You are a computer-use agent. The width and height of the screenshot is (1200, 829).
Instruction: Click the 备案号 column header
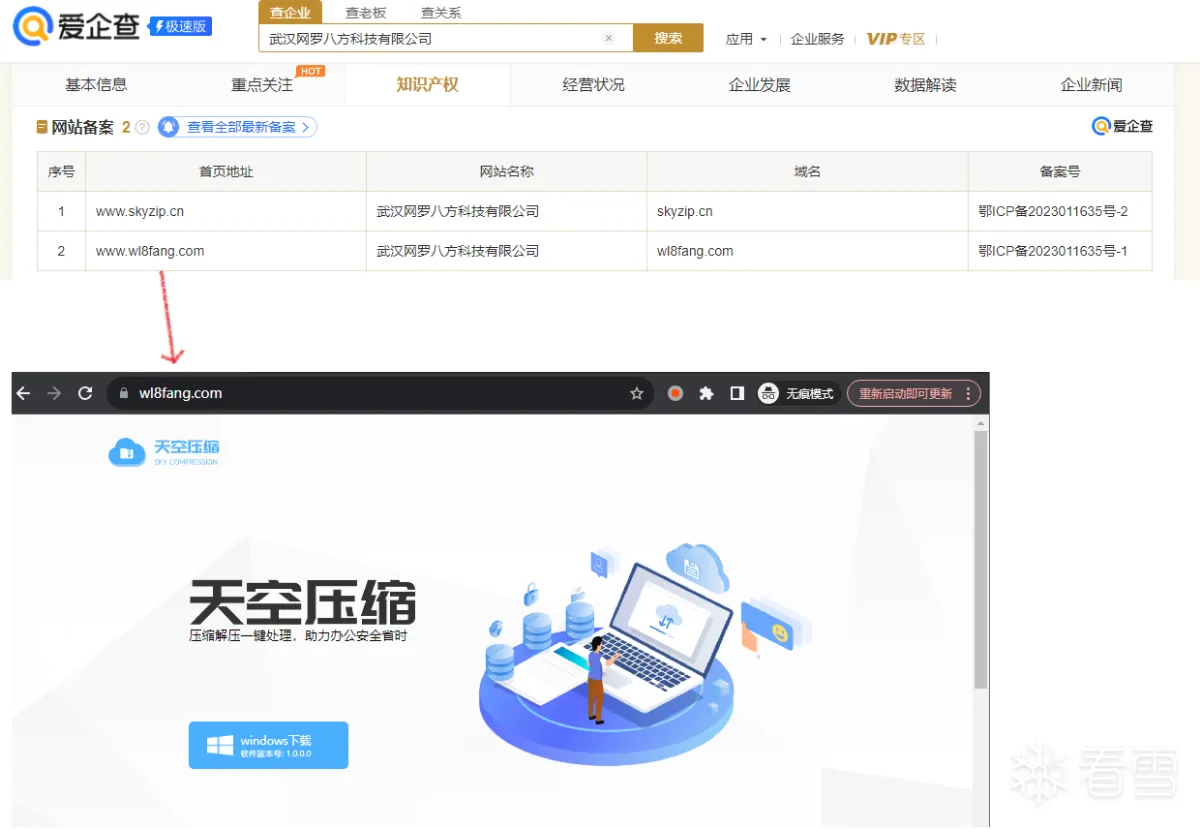tap(1060, 172)
